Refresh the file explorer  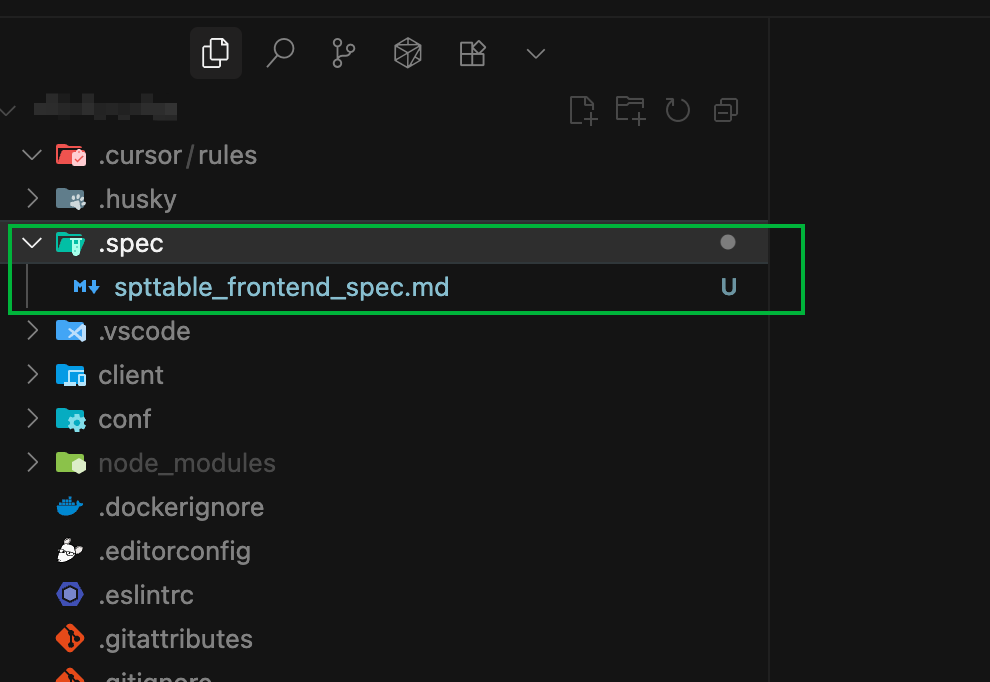pyautogui.click(x=678, y=110)
